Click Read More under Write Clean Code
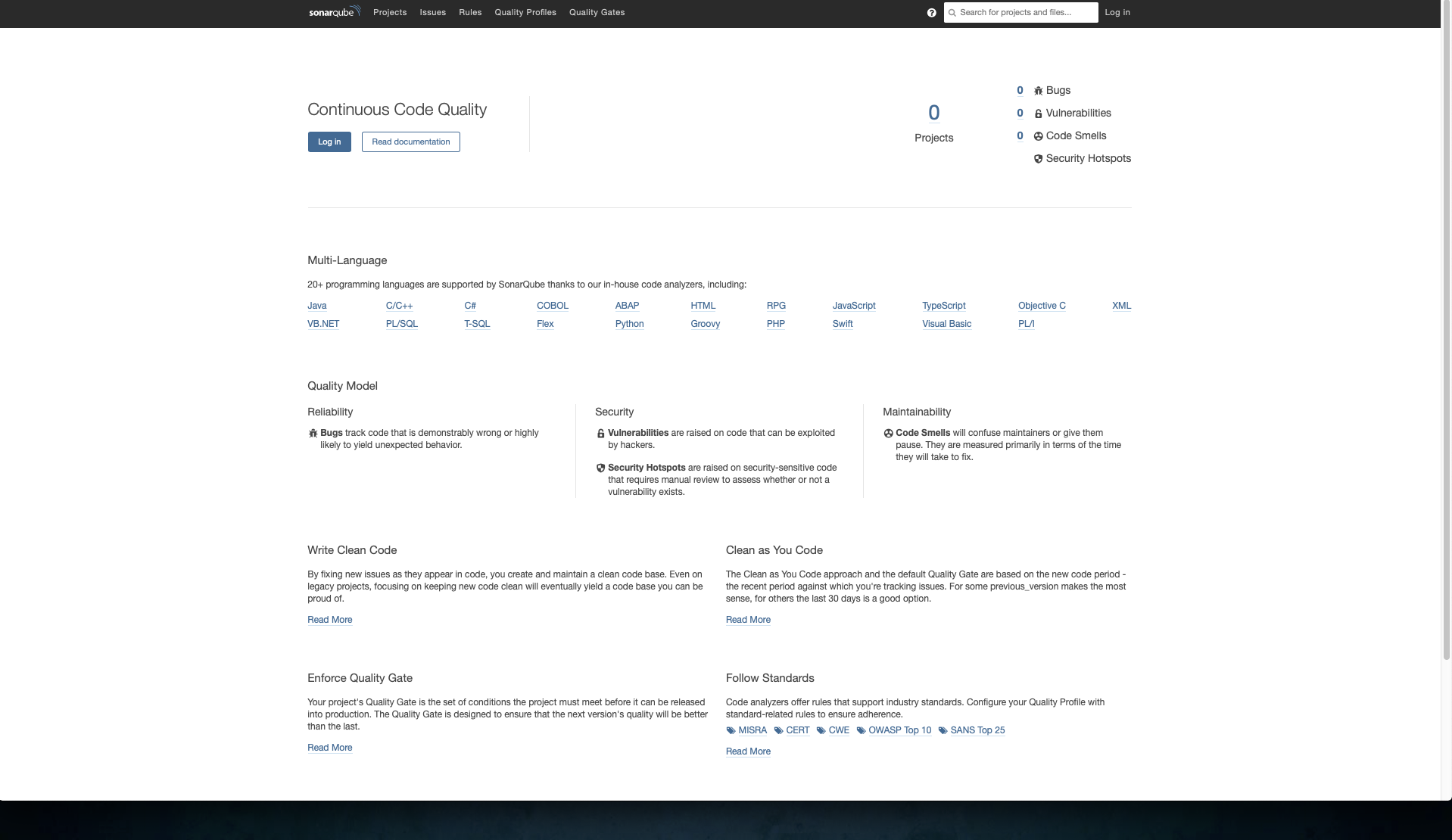The height and width of the screenshot is (840, 1452). point(330,620)
